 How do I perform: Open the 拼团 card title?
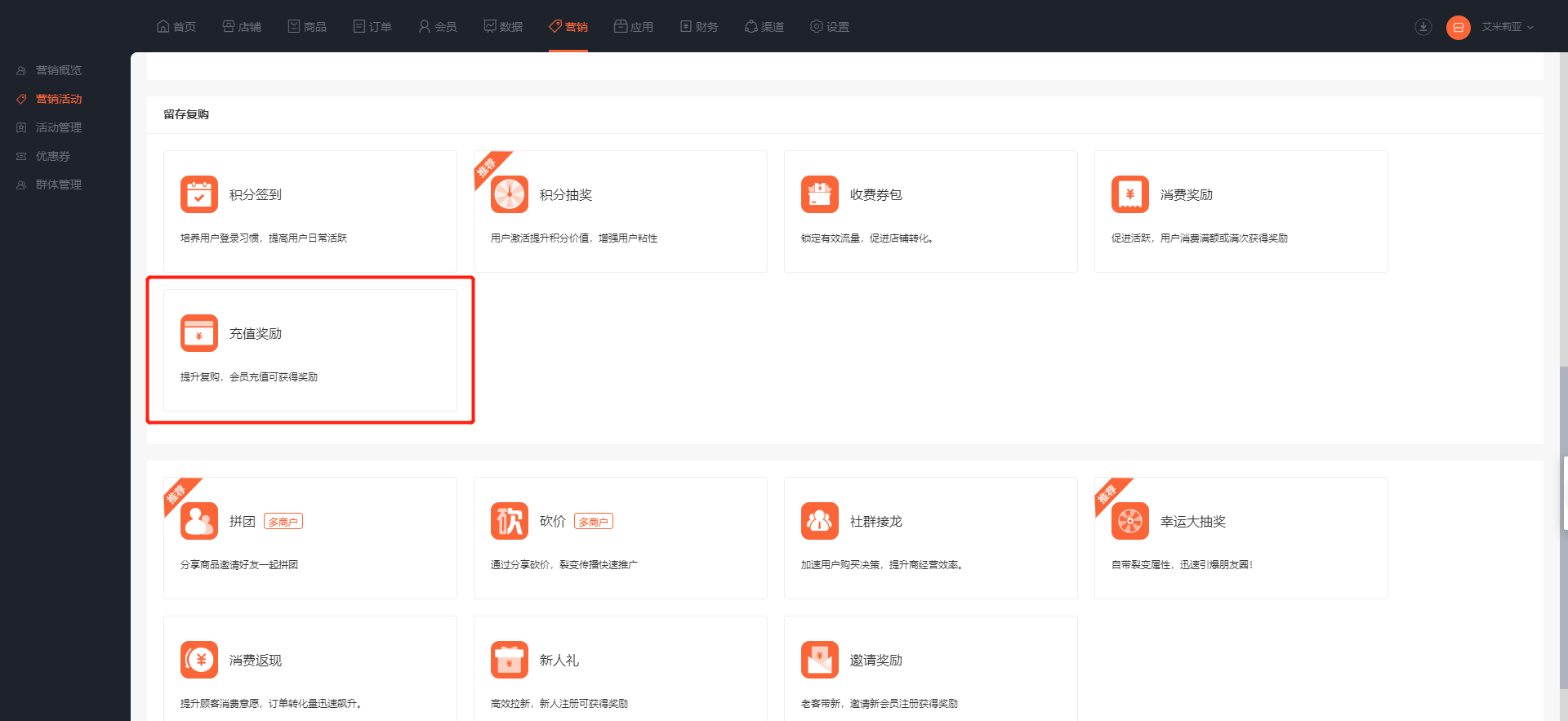(x=243, y=521)
